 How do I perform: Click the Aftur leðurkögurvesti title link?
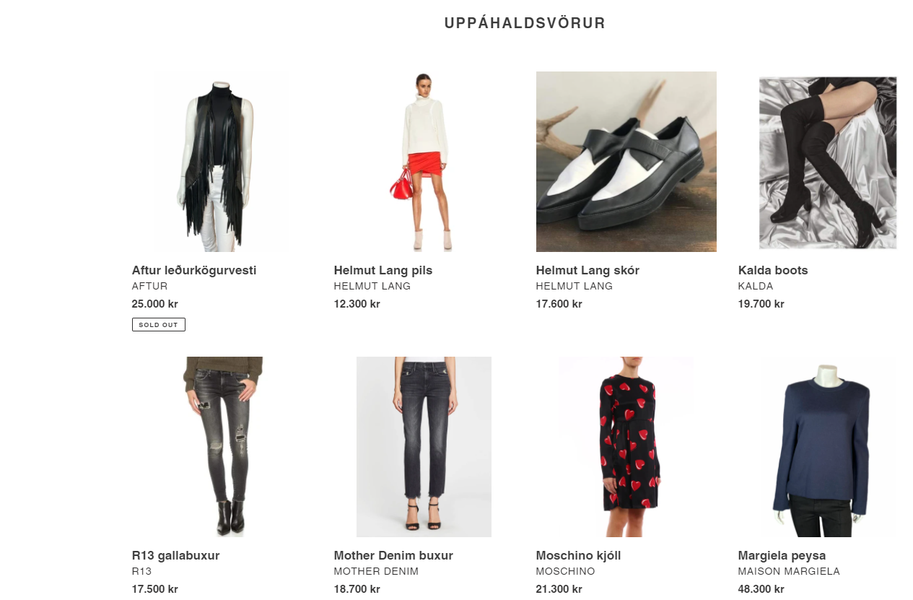click(194, 270)
